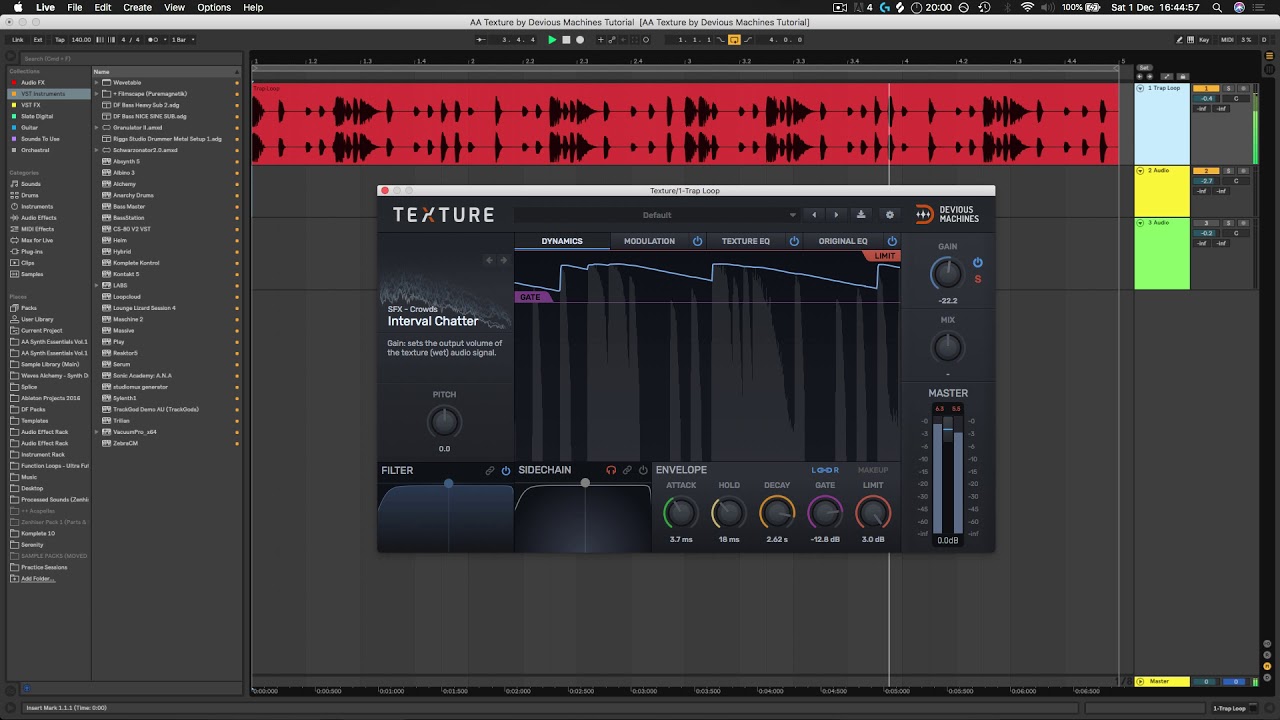Switch to the Modulation tab

point(649,241)
